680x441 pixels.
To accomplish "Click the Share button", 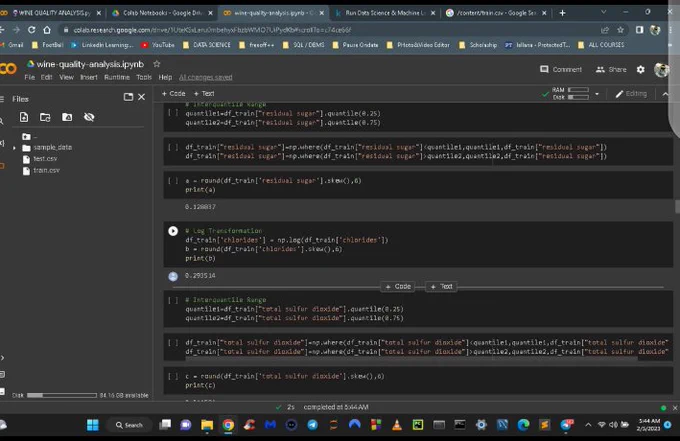I will pyautogui.click(x=611, y=69).
